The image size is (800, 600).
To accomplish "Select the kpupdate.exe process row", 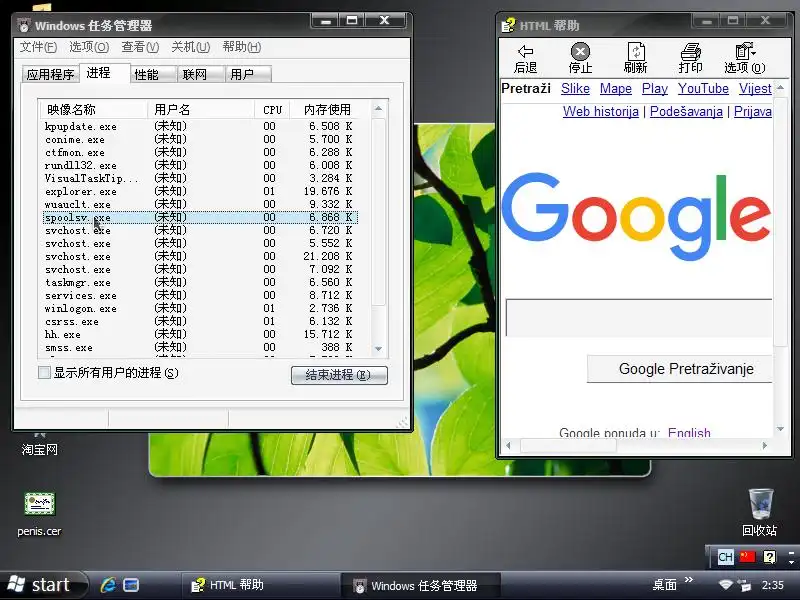I will (x=201, y=126).
